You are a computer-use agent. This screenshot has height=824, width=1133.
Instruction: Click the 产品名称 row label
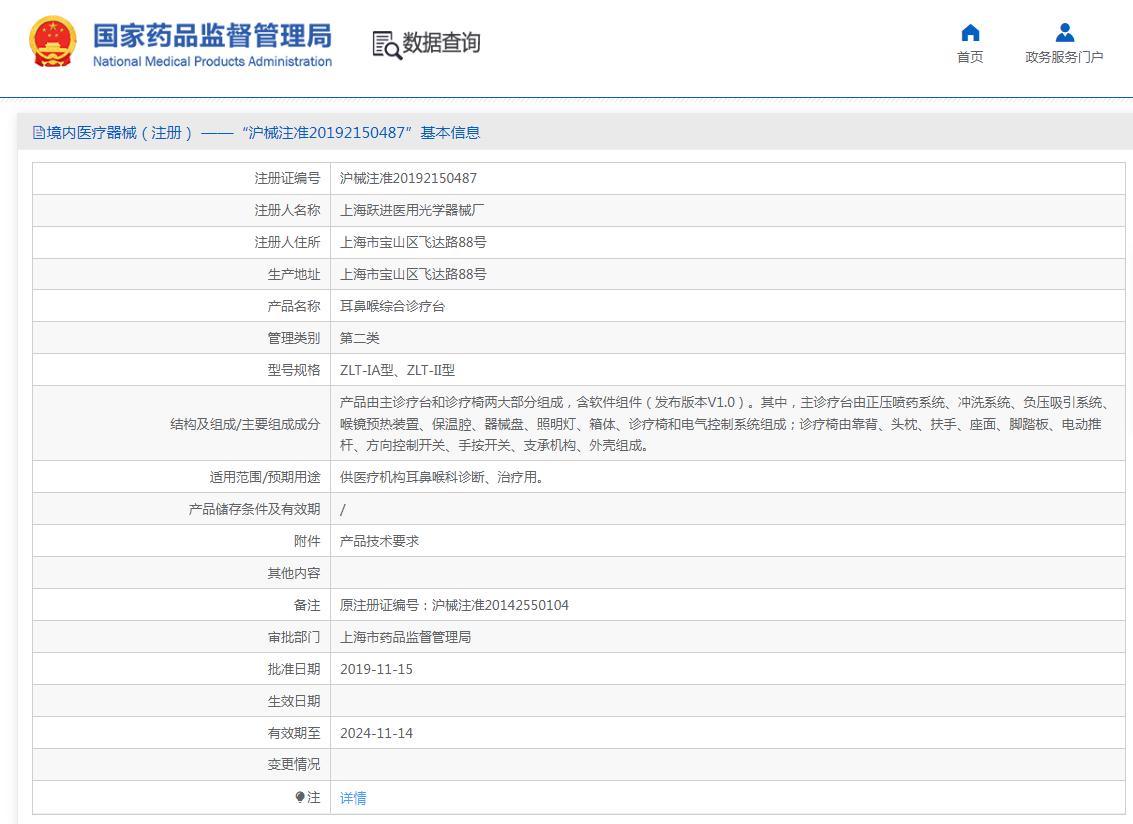point(293,306)
